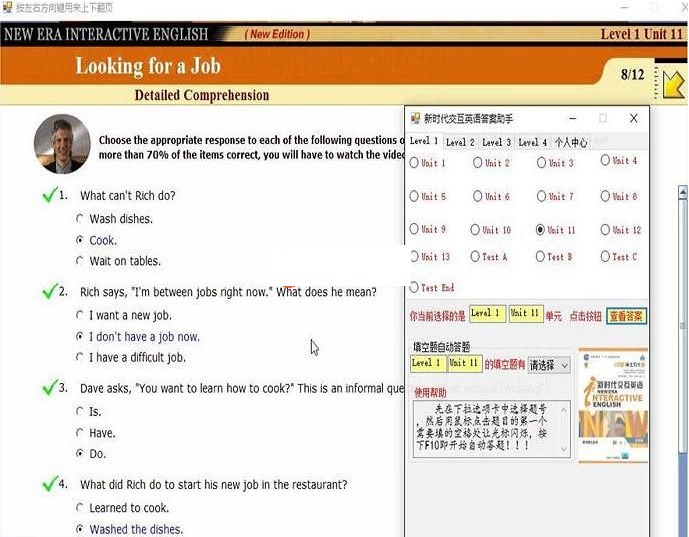The image size is (689, 537).
Task: Switch to the Level 4 tab
Action: (533, 142)
